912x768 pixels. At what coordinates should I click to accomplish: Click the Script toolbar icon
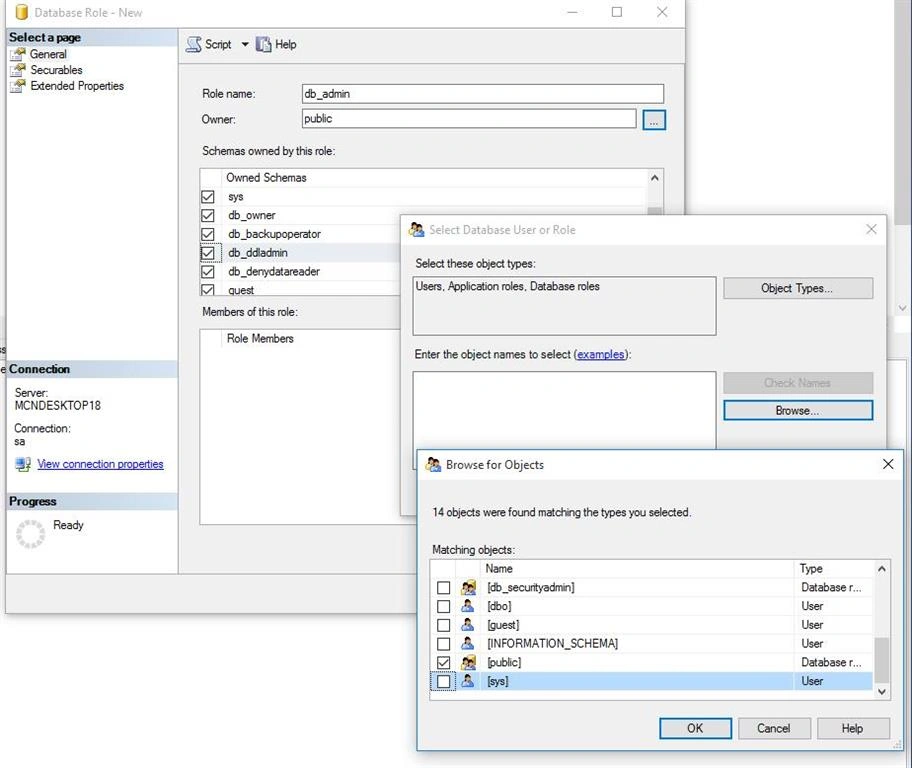194,45
